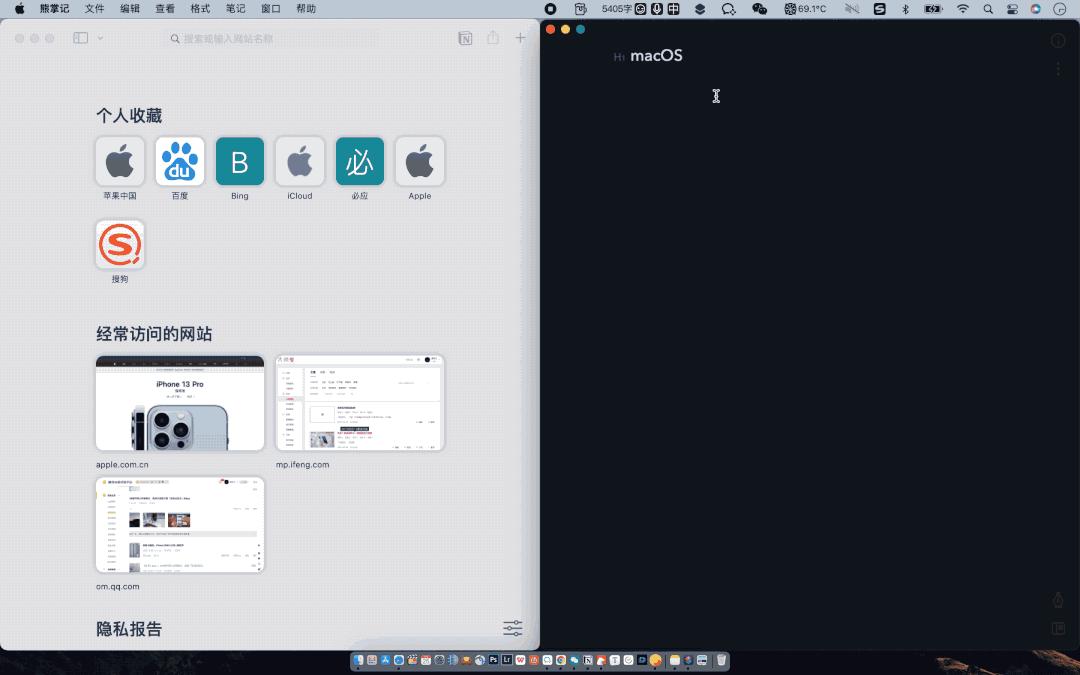The height and width of the screenshot is (675, 1080).
Task: Open the 文件 menu
Action: coord(94,9)
